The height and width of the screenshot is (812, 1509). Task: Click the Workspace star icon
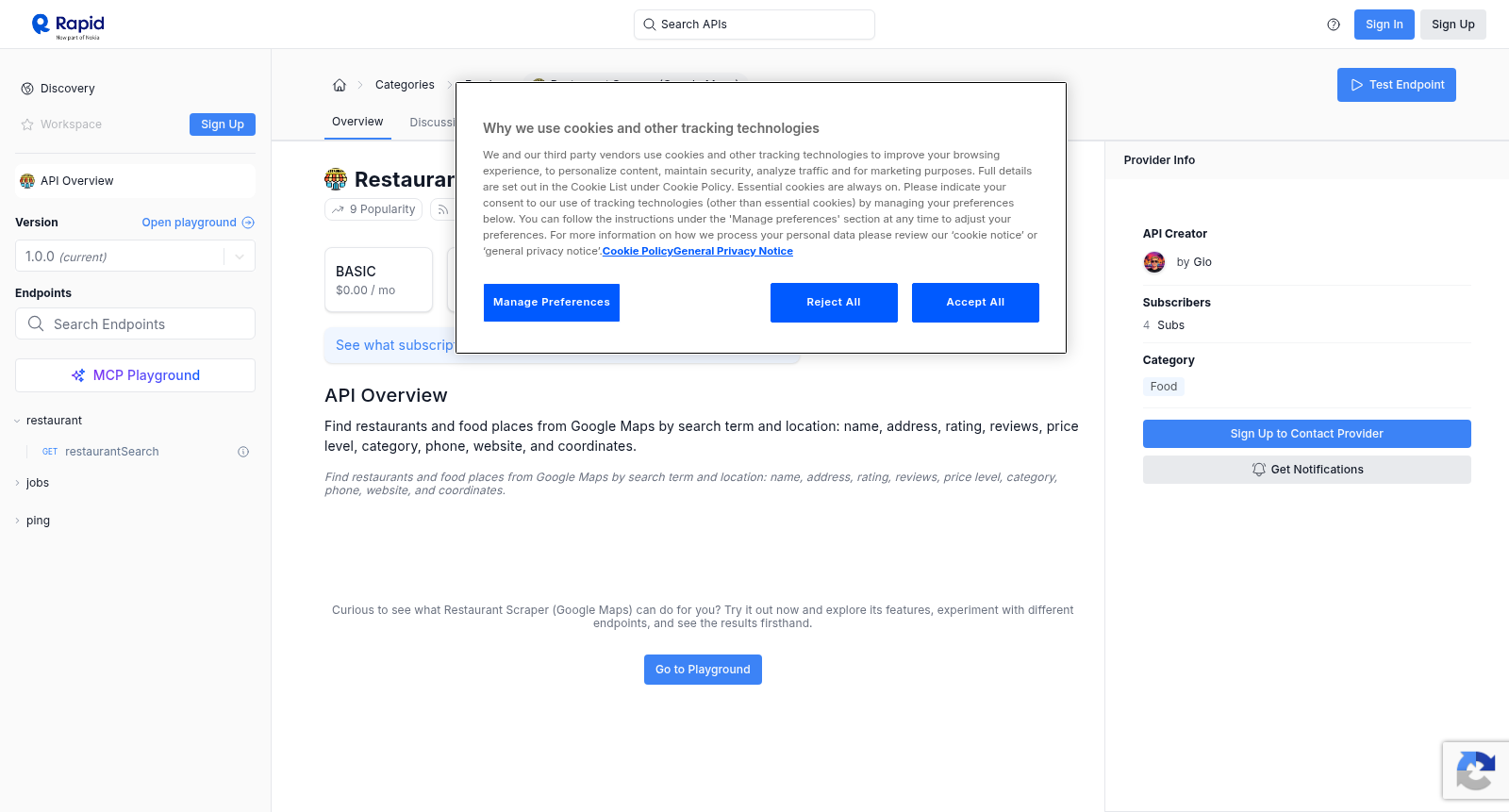[27, 124]
